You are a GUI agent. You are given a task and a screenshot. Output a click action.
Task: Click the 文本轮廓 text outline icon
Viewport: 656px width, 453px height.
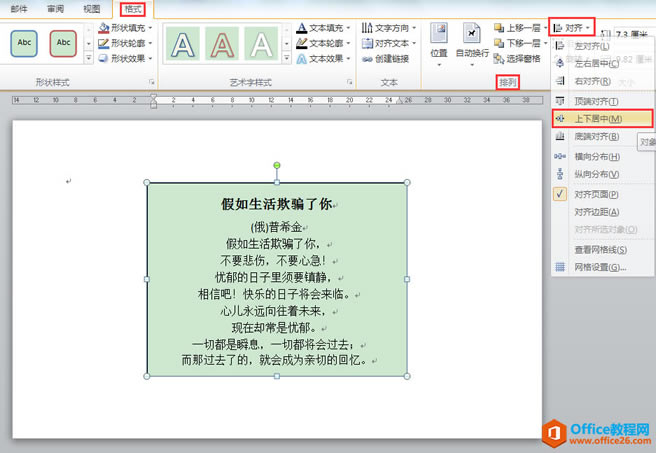click(x=301, y=43)
